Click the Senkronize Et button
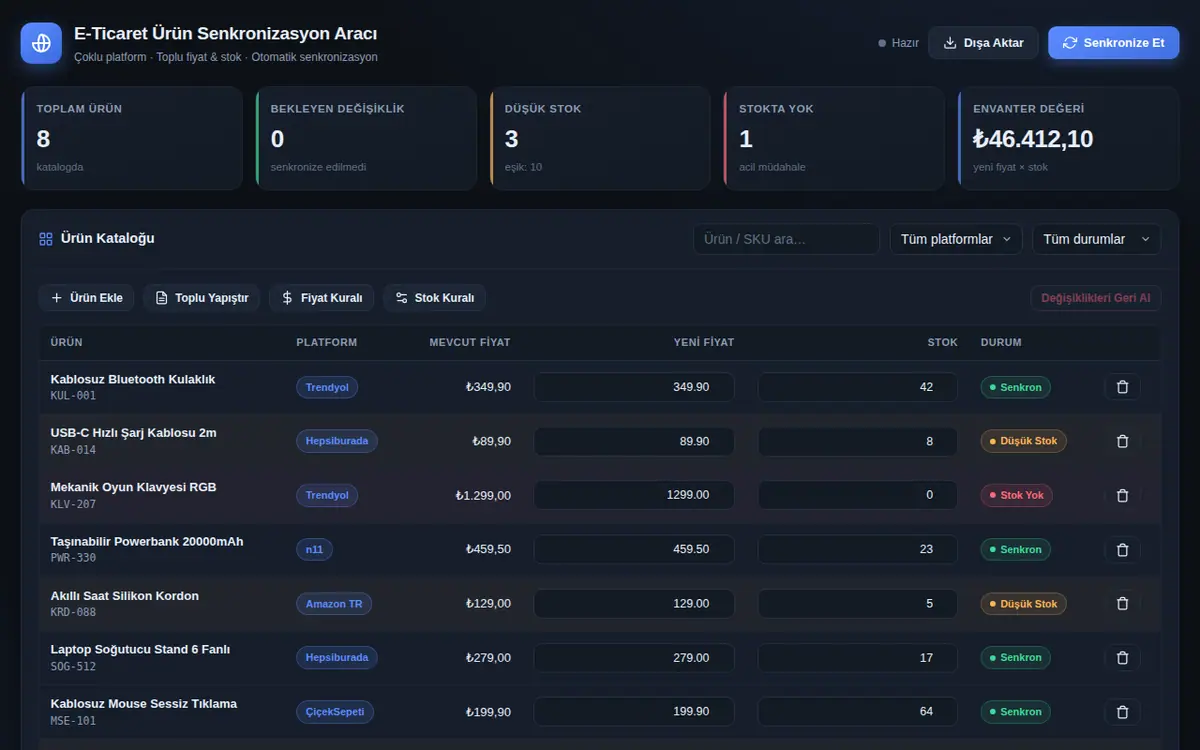Screen dimensions: 1200x750 [1113, 43]
